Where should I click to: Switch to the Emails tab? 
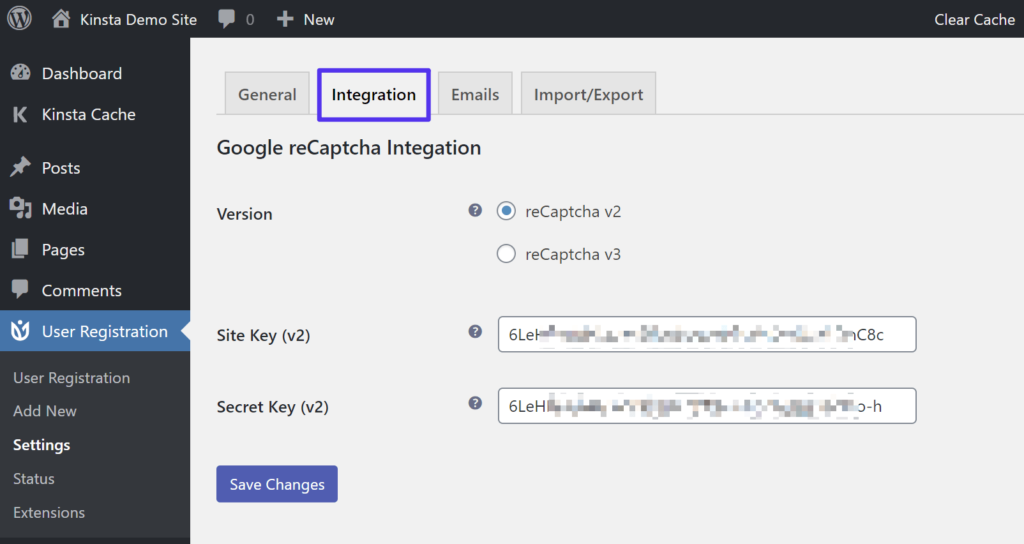475,95
